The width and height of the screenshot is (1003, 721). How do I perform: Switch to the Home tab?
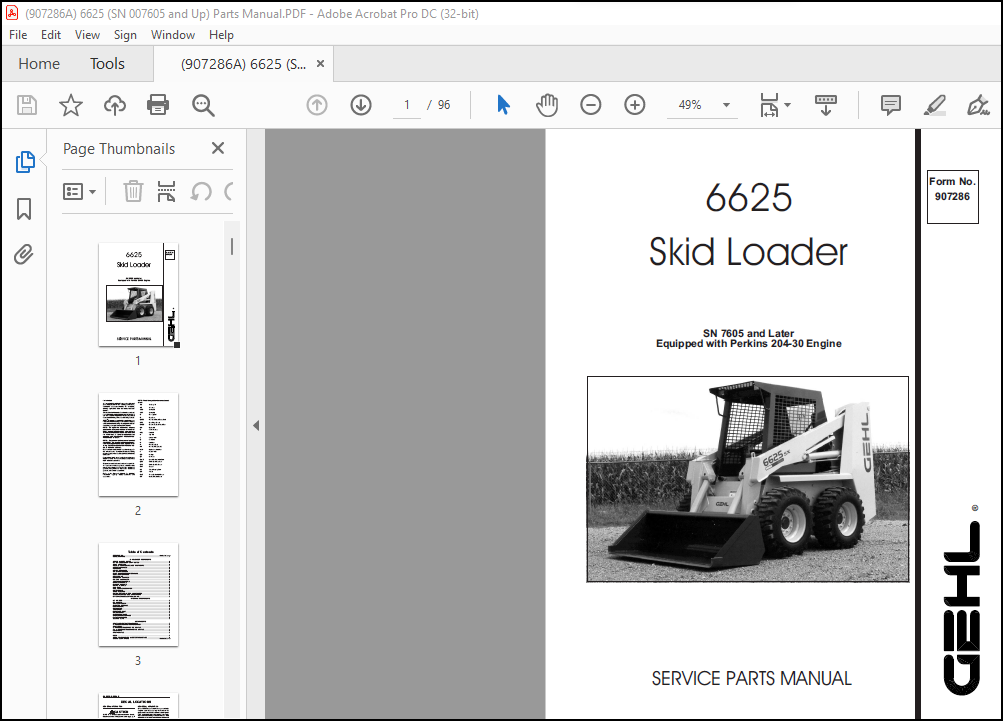point(39,63)
